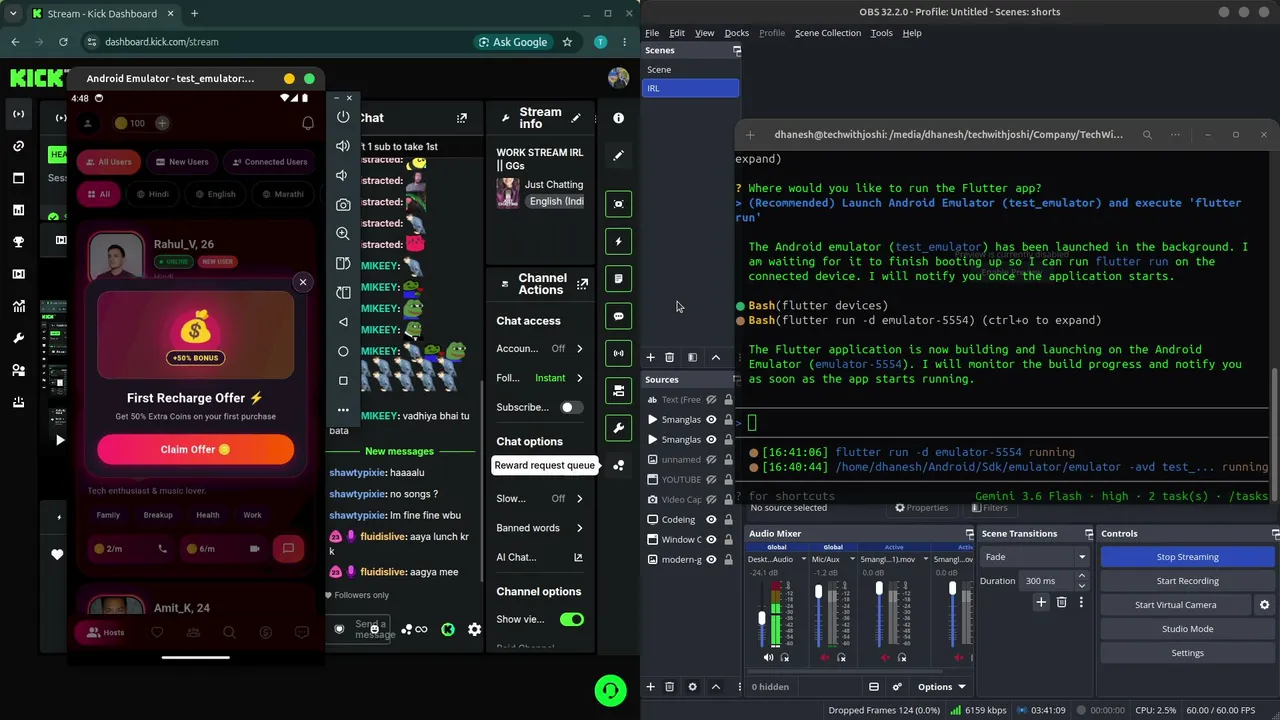Viewport: 1280px width, 720px height.
Task: Open the Docks menu in OBS
Action: [736, 33]
